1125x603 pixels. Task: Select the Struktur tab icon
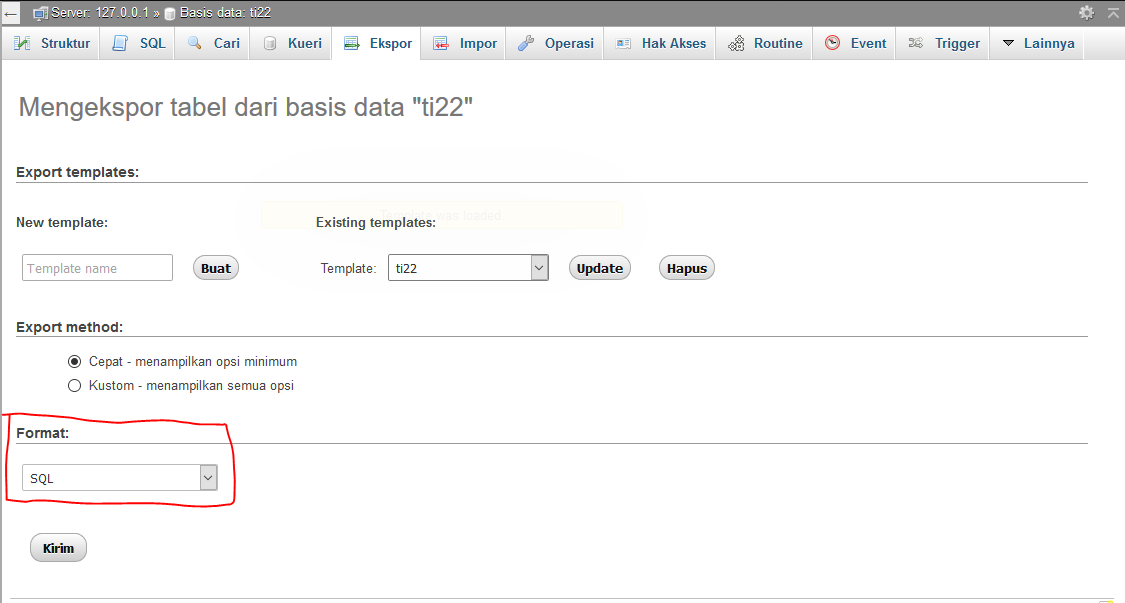pos(21,43)
